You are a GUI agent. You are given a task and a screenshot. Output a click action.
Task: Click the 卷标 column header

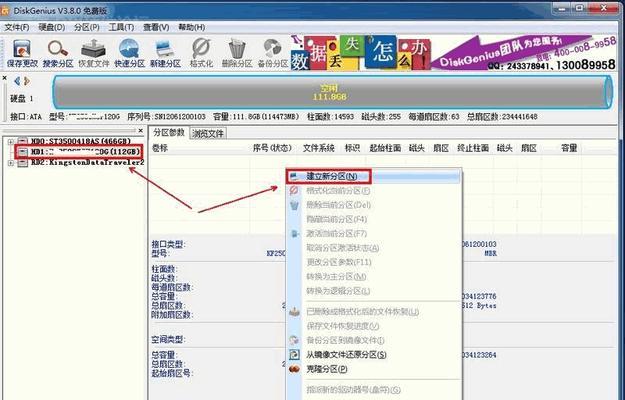tap(160, 148)
